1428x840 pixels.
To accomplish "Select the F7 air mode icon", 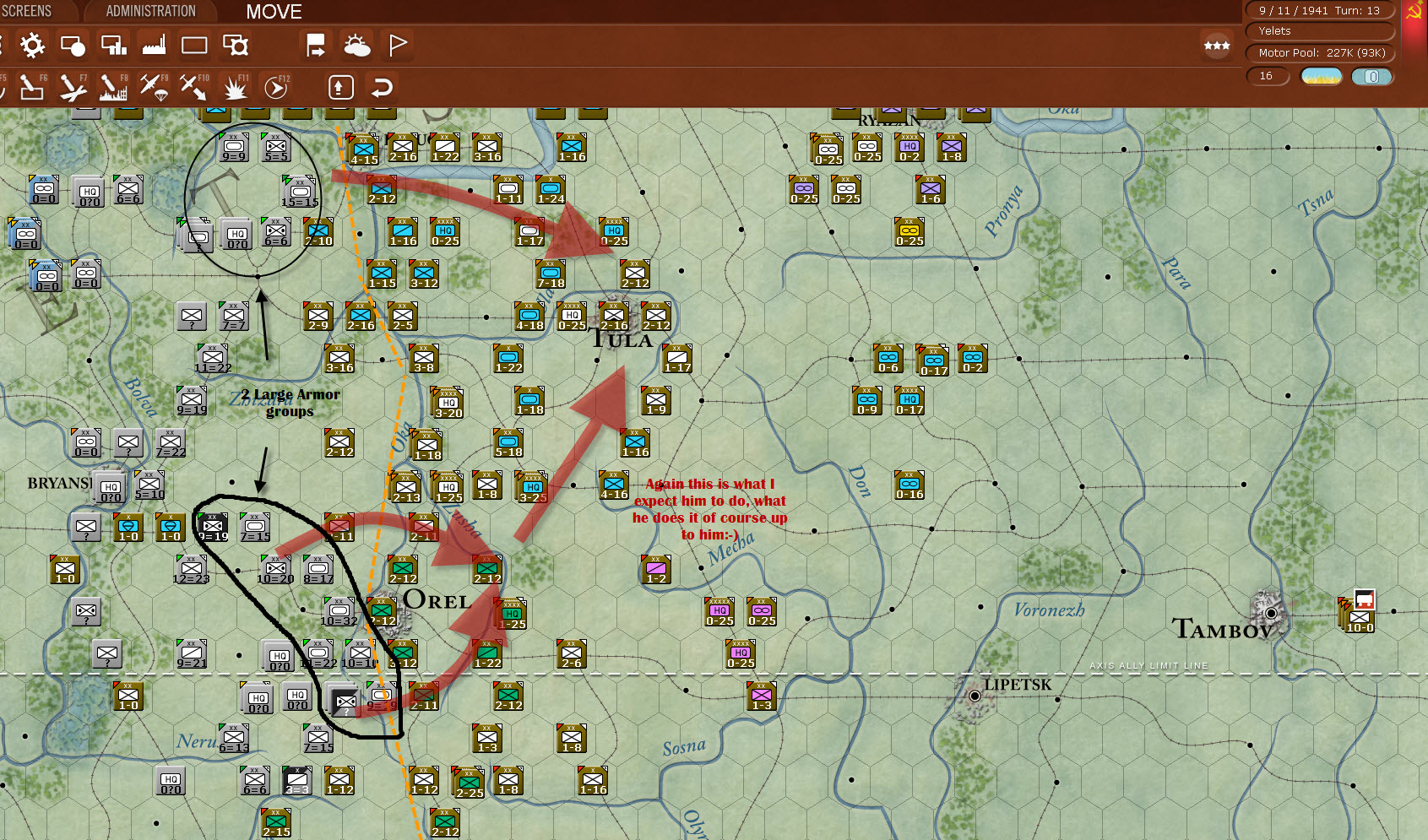I will (73, 87).
